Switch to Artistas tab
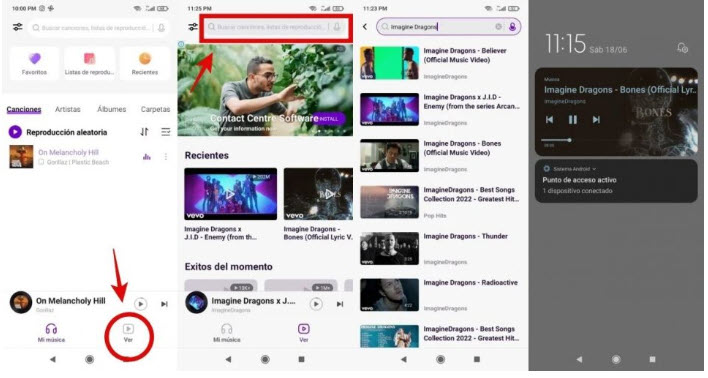The height and width of the screenshot is (378, 708). (x=68, y=109)
